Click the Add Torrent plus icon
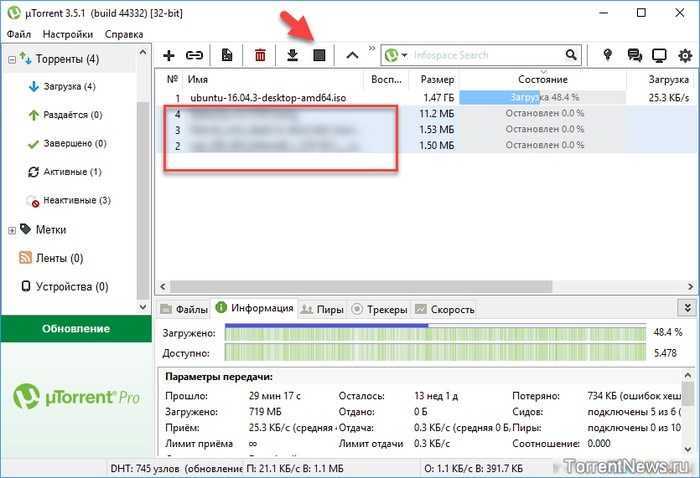The image size is (700, 478). (x=169, y=55)
